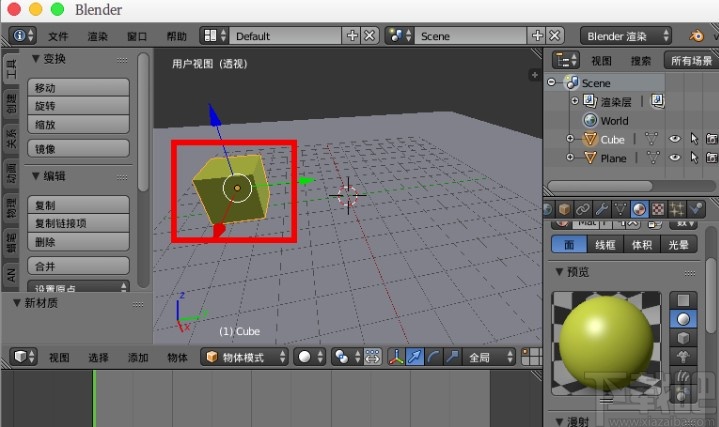Delete the current Scene with X button
719x427 pixels.
pos(554,35)
